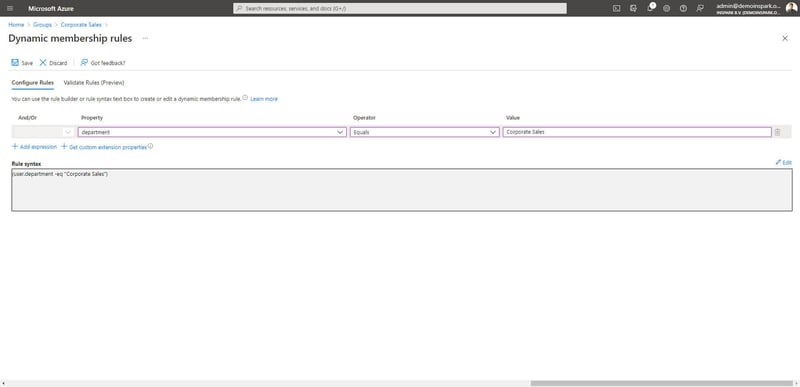The image size is (800, 387).
Task: Click the Value field containing Corporate Sales
Action: point(637,132)
